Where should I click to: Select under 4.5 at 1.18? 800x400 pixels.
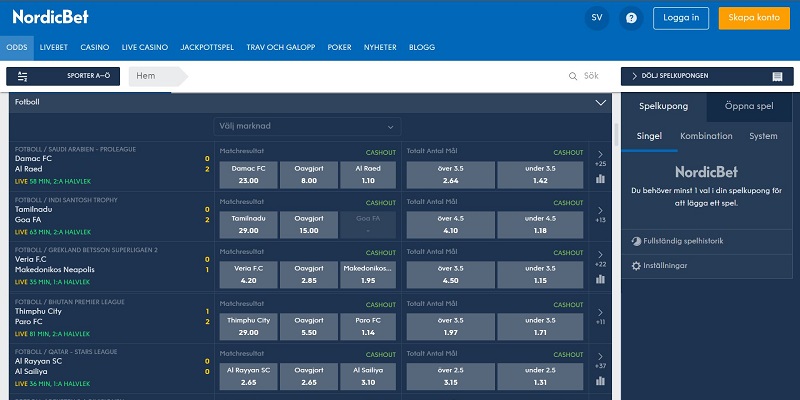coord(540,225)
